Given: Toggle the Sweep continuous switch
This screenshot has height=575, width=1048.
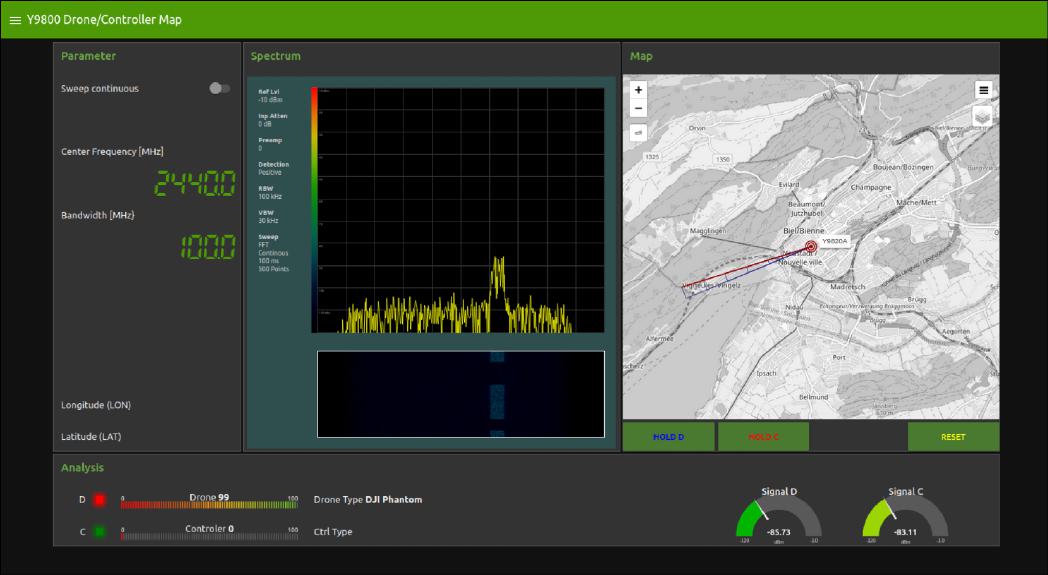Looking at the screenshot, I should (219, 88).
